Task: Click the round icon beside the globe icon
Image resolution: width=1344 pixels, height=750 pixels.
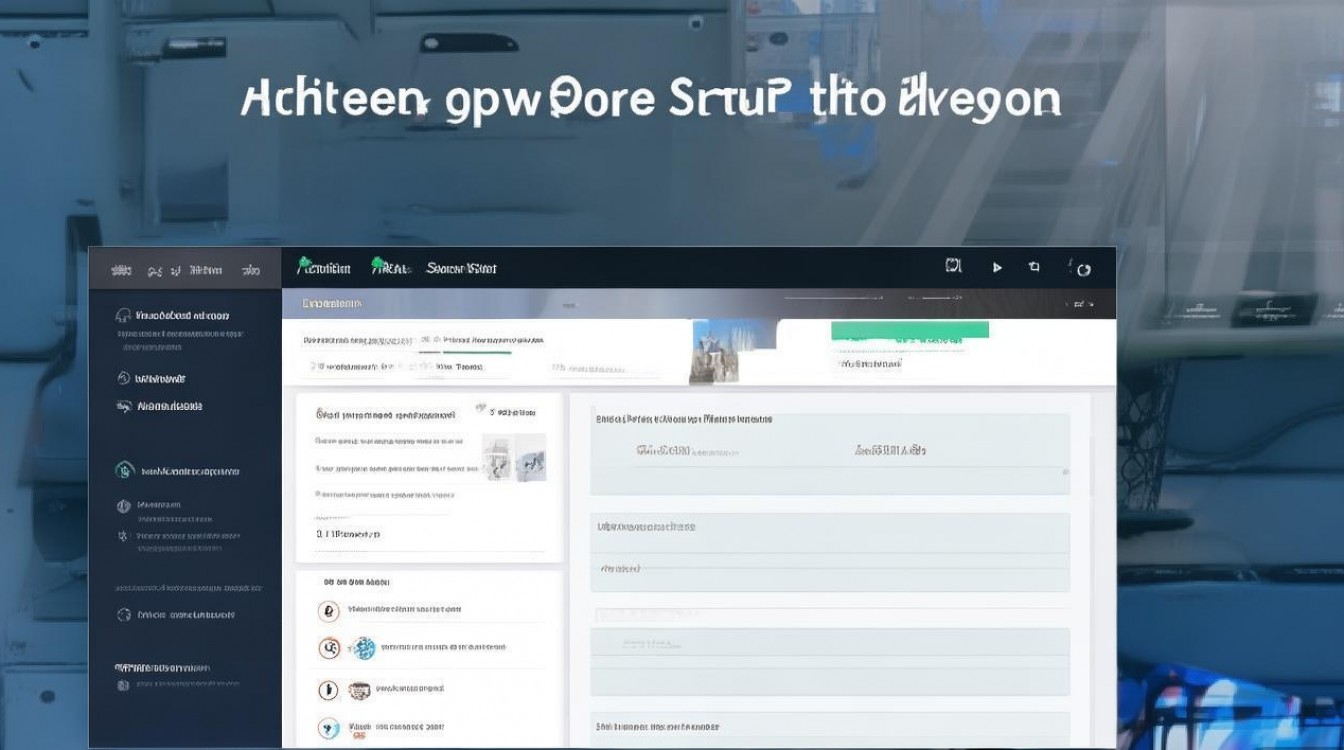Action: (328, 648)
